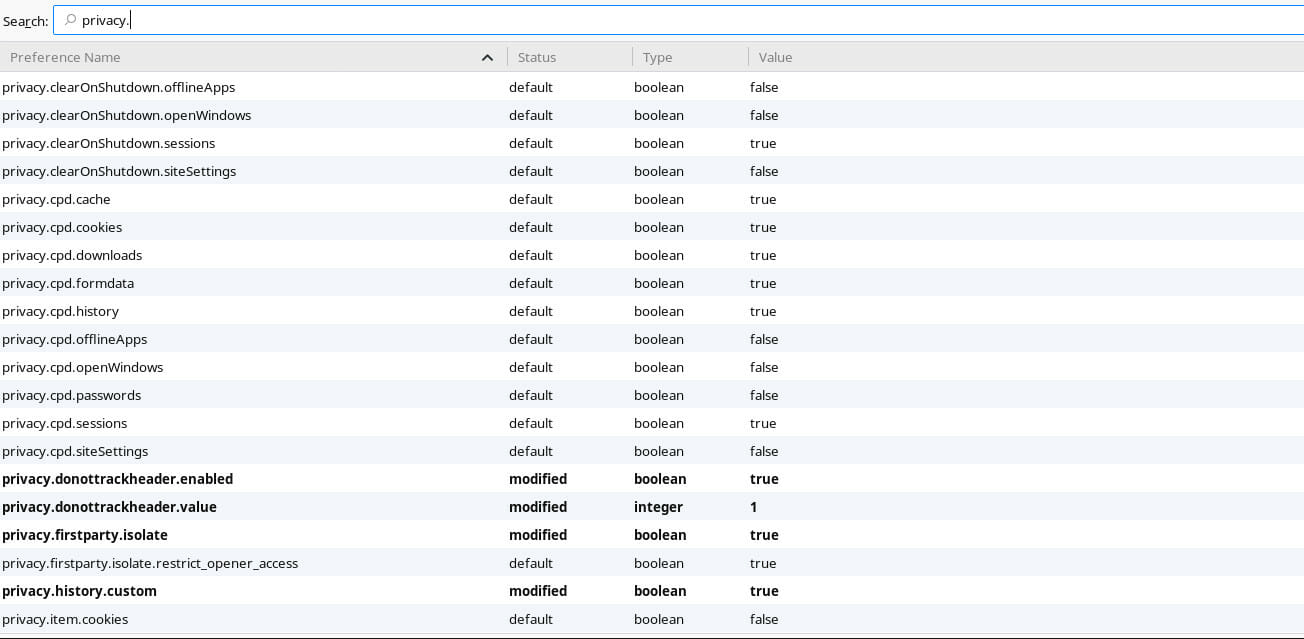Click modified status of privacy.donottrackheader.enabled

538,479
